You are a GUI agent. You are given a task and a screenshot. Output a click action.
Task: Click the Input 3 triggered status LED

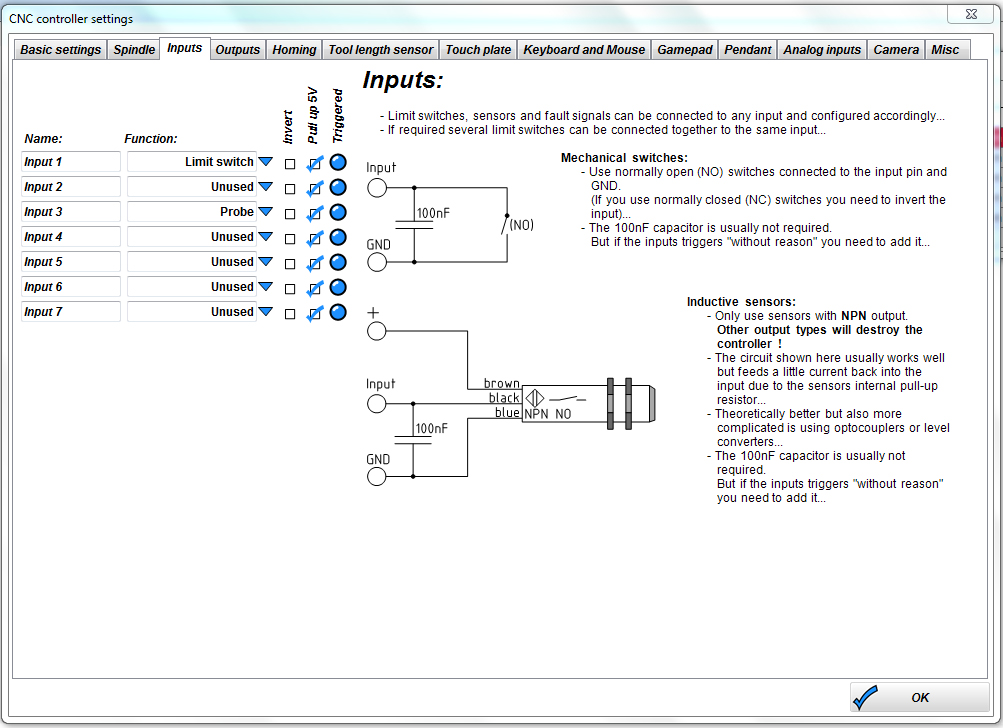click(x=338, y=212)
